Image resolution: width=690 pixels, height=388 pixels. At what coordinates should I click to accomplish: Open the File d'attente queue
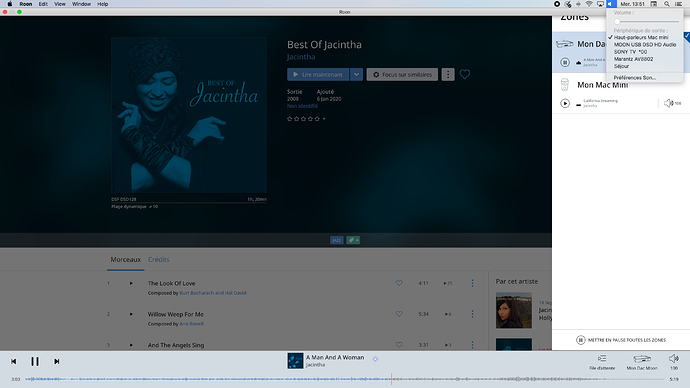click(602, 362)
